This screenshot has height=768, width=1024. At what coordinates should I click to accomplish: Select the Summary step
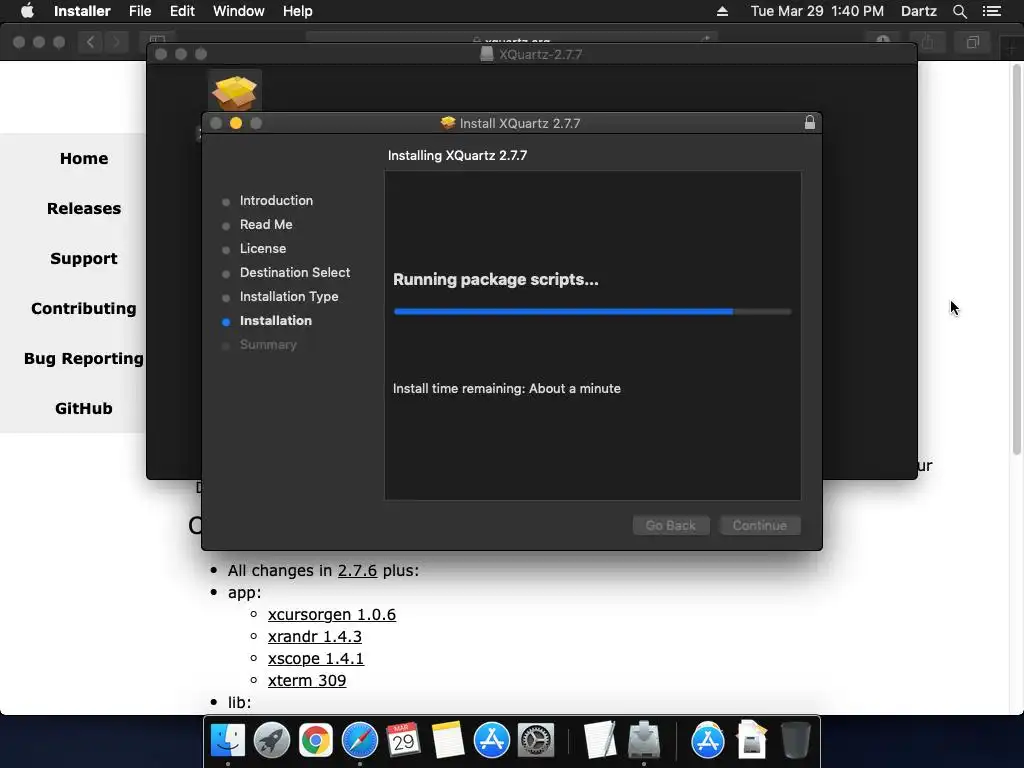tap(268, 345)
